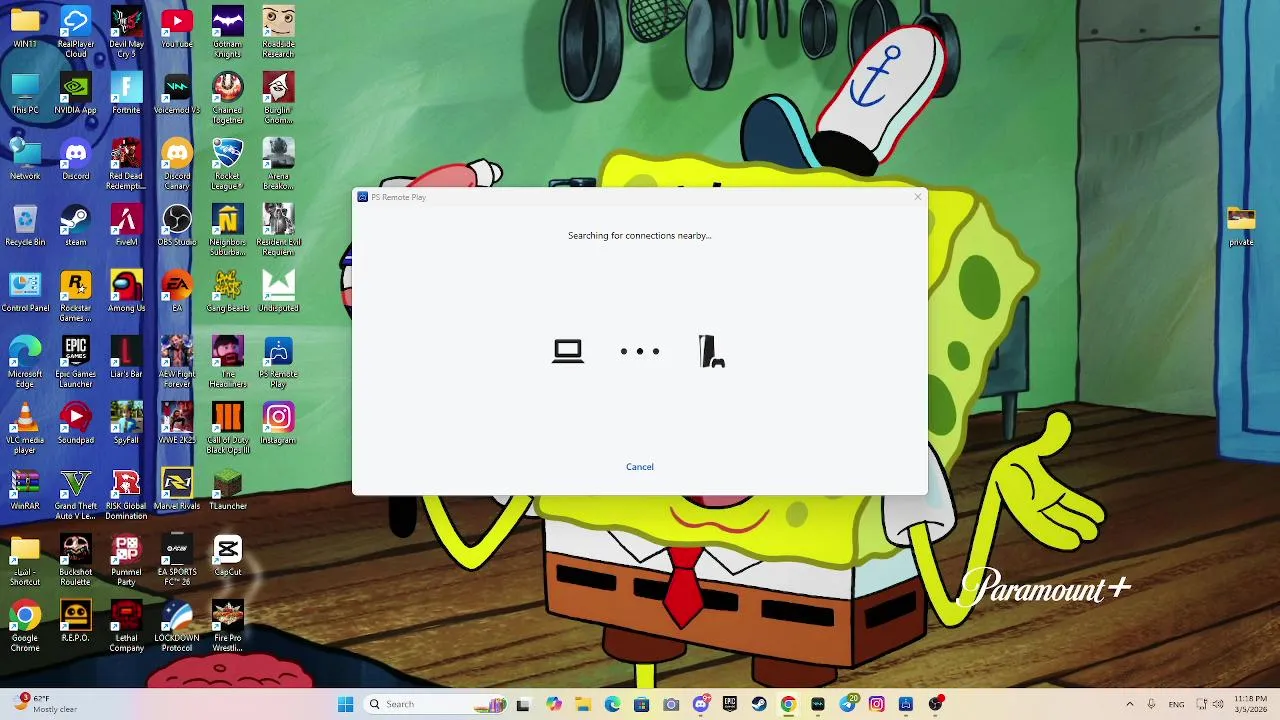Image resolution: width=1280 pixels, height=720 pixels.
Task: Launch TLauncher Minecraft shortcut
Action: pos(227,491)
